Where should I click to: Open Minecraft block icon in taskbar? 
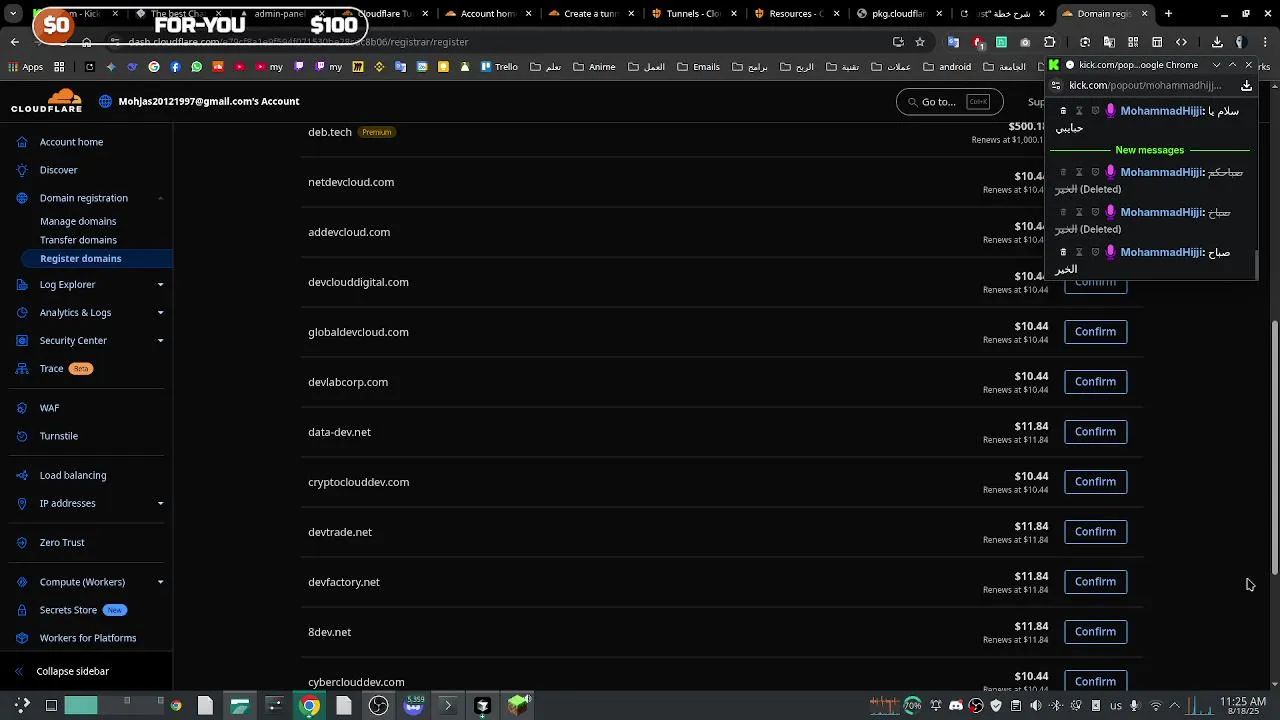pos(517,706)
